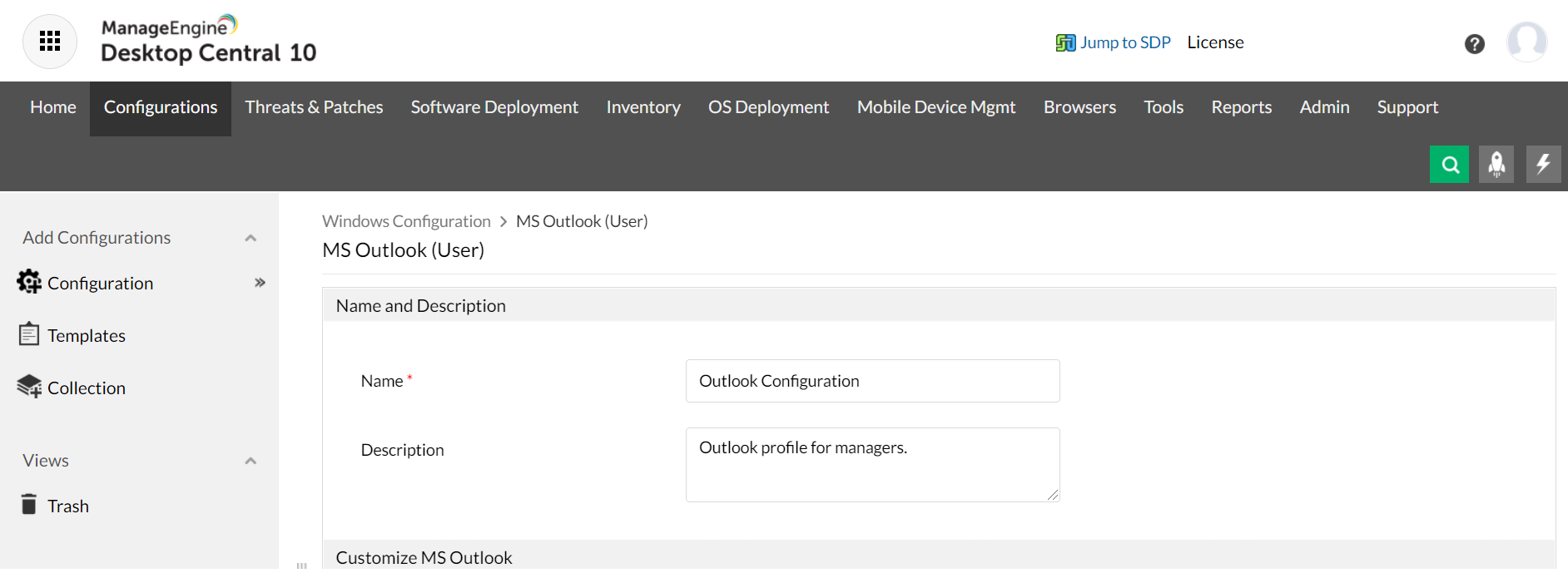1568x573 pixels.
Task: Navigate to Windows Configuration breadcrumb
Action: [x=406, y=221]
